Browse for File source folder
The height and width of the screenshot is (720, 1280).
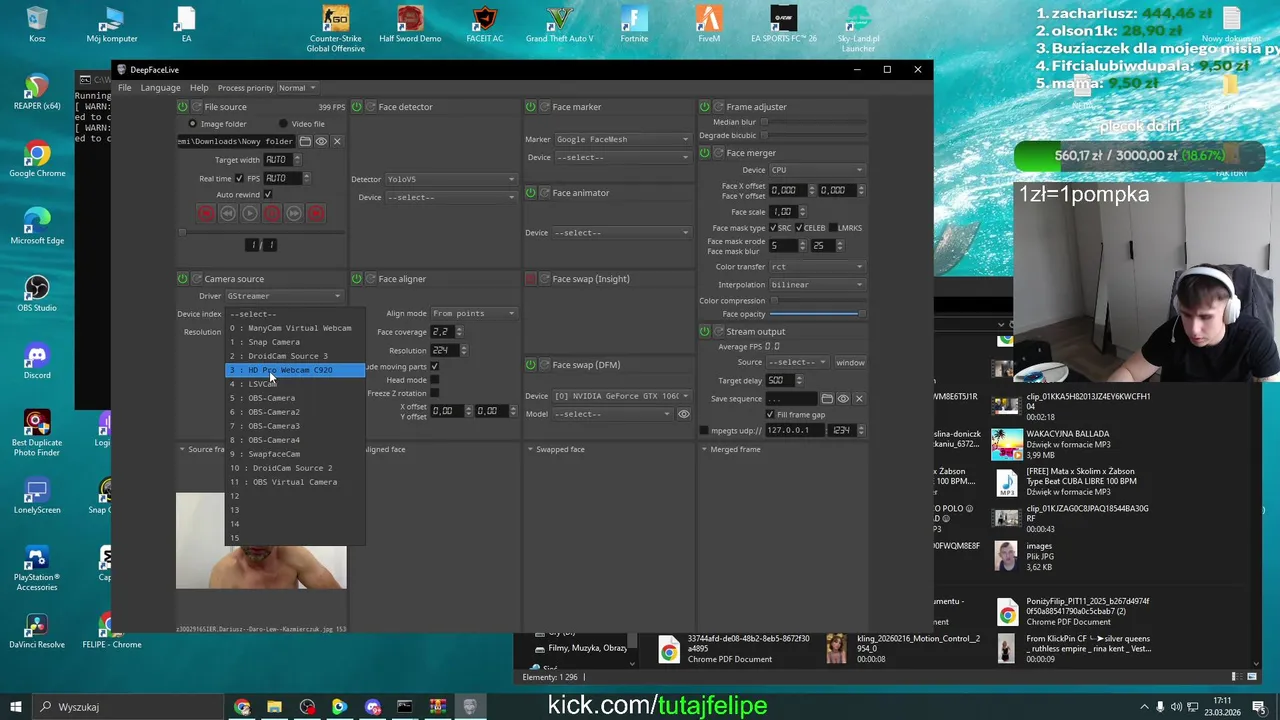[306, 142]
